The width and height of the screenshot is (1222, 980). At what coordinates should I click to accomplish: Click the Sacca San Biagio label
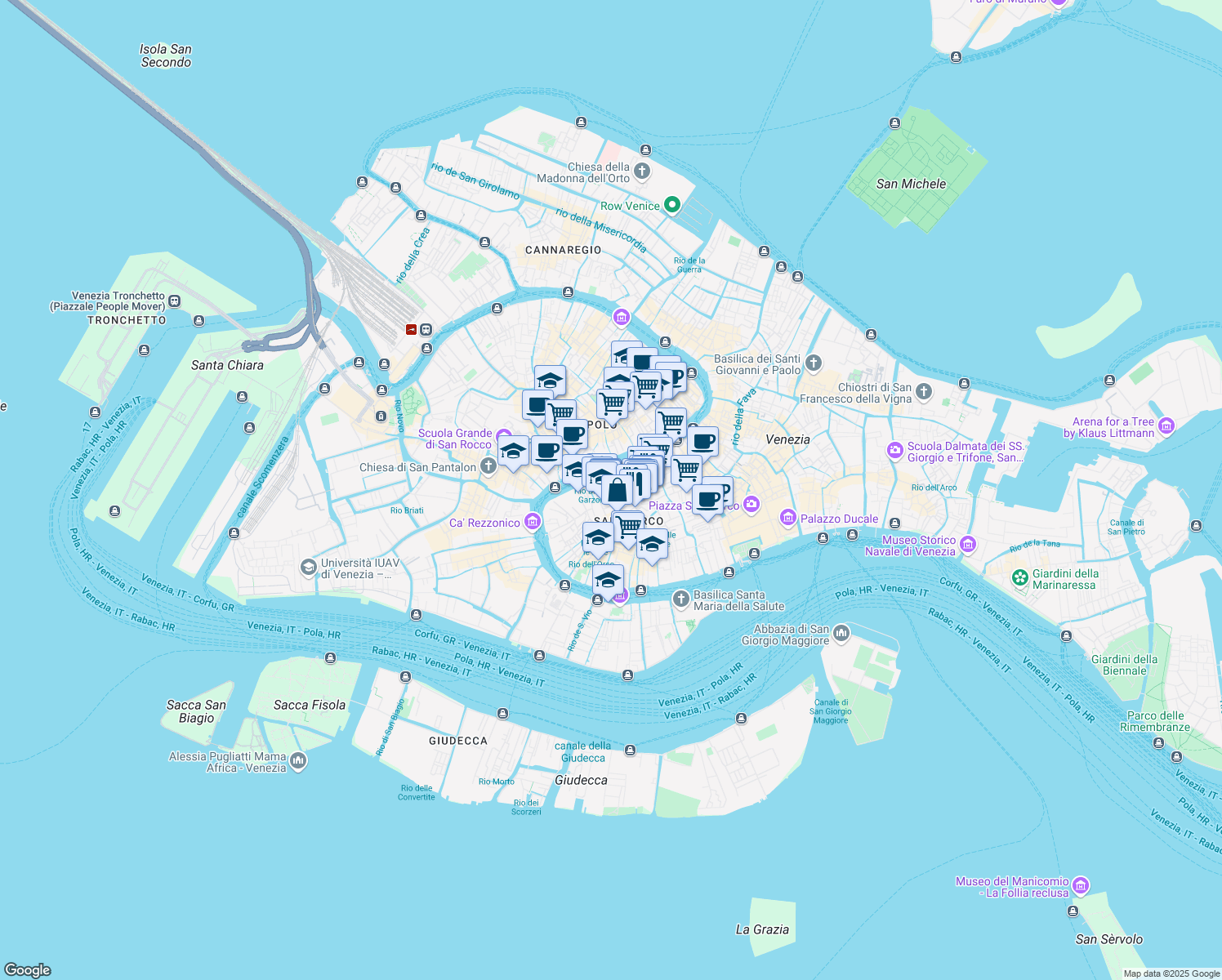(196, 711)
